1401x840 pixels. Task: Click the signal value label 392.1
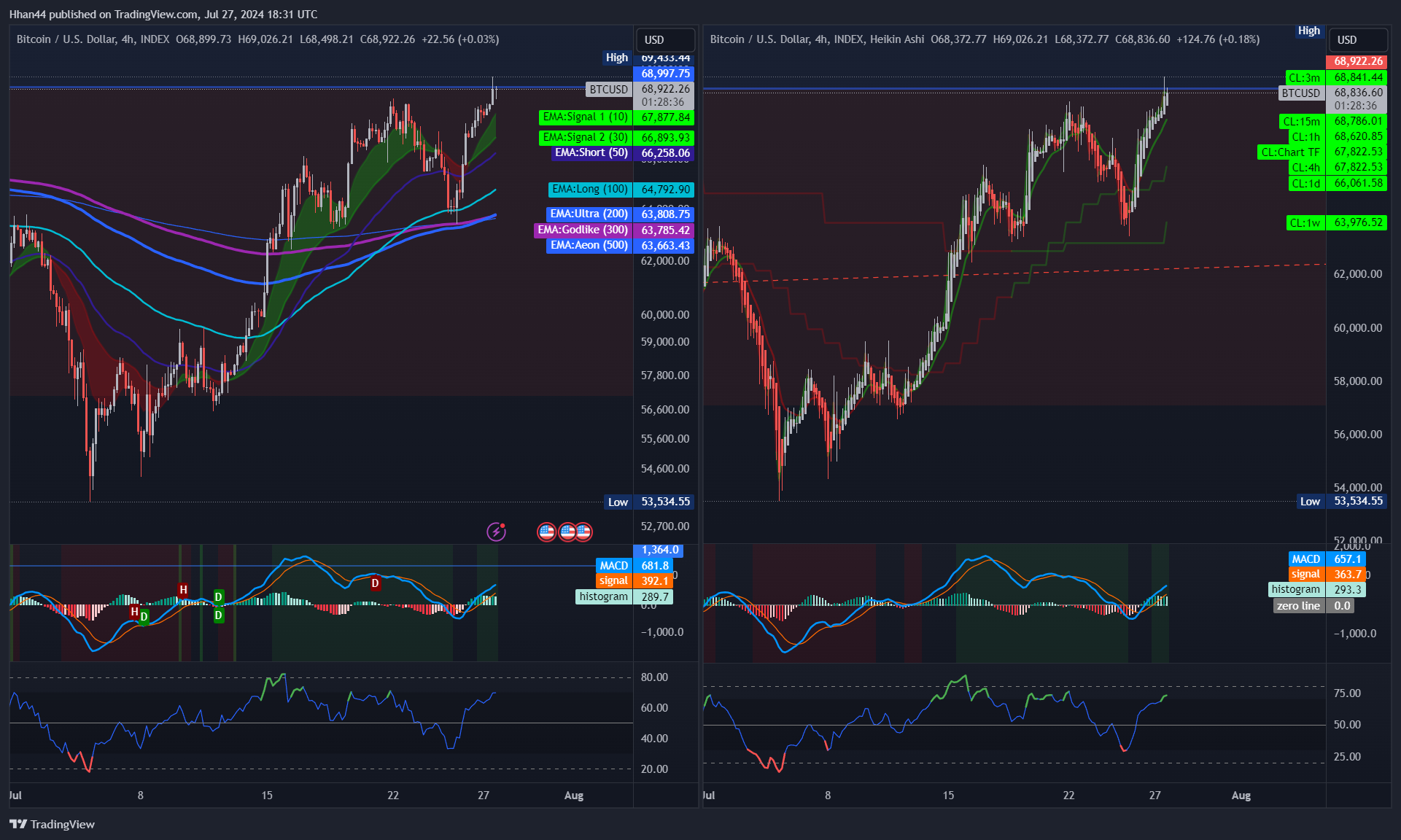point(654,580)
